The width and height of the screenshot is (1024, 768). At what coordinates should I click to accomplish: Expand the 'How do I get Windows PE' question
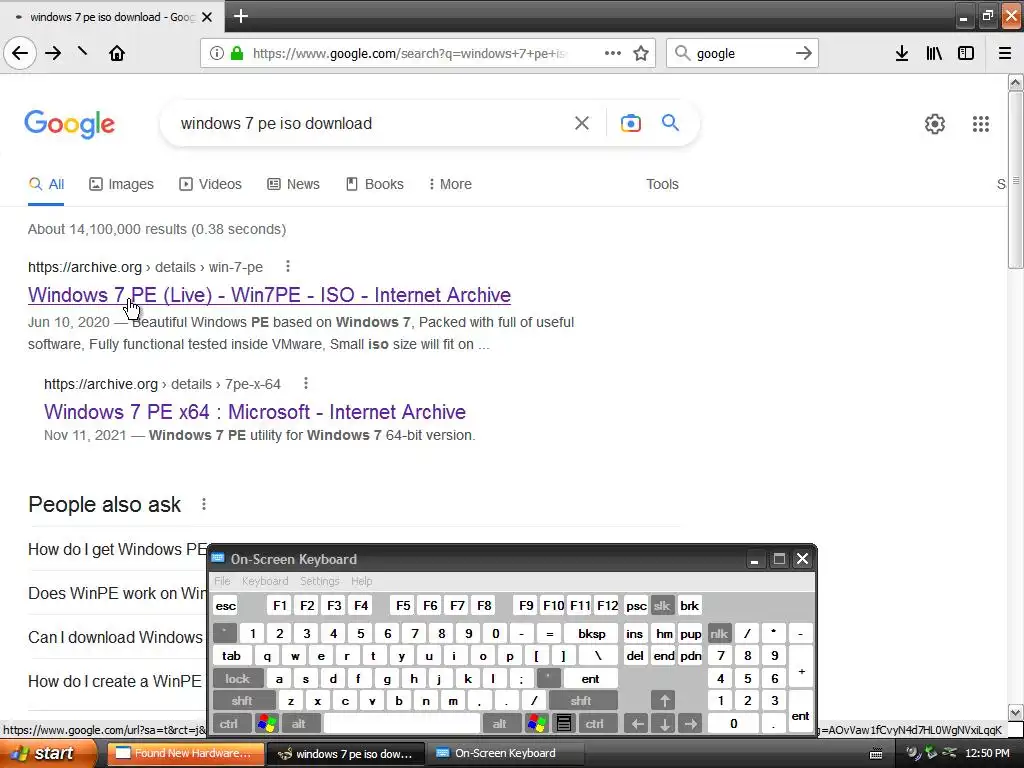tap(118, 549)
